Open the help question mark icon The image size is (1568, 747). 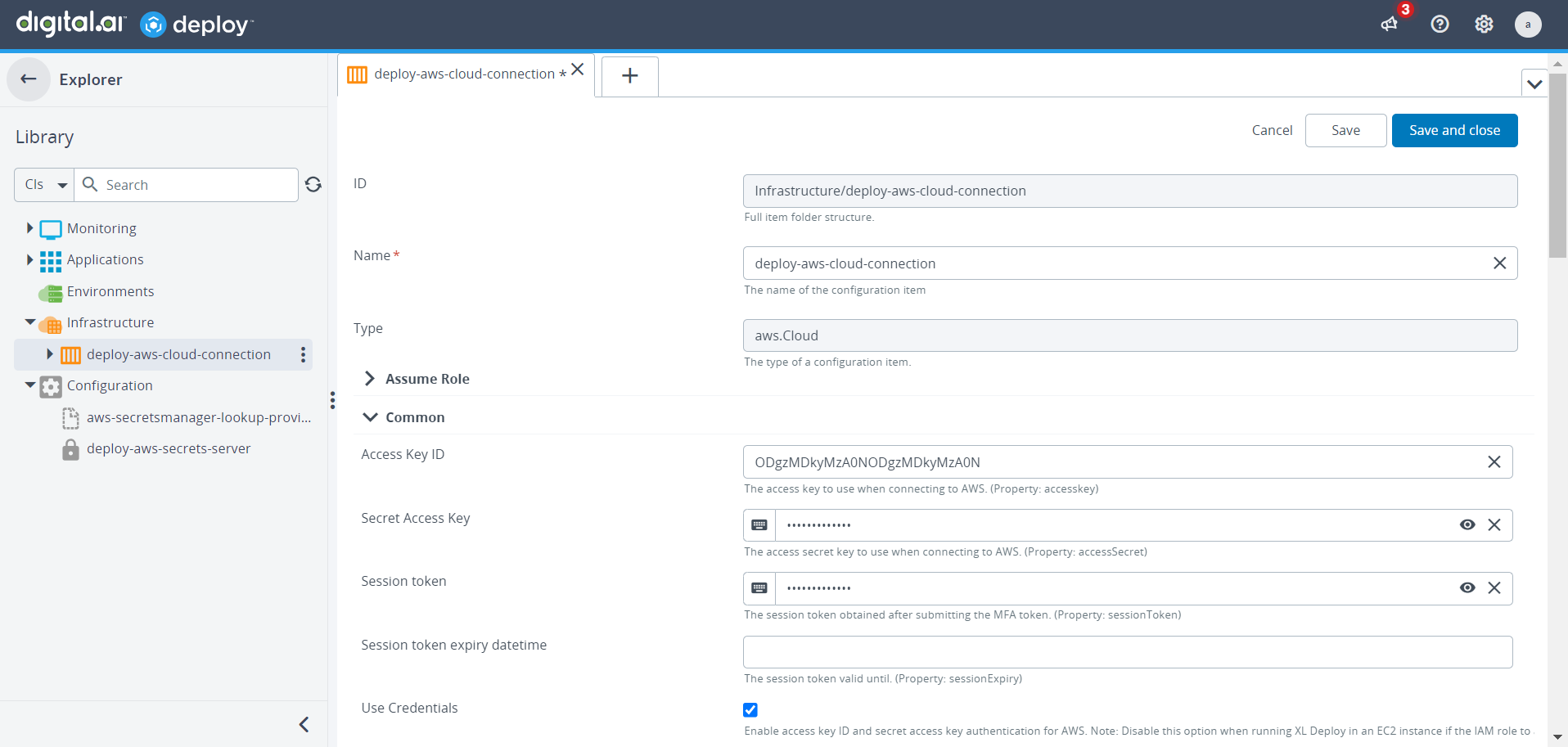click(x=1440, y=25)
